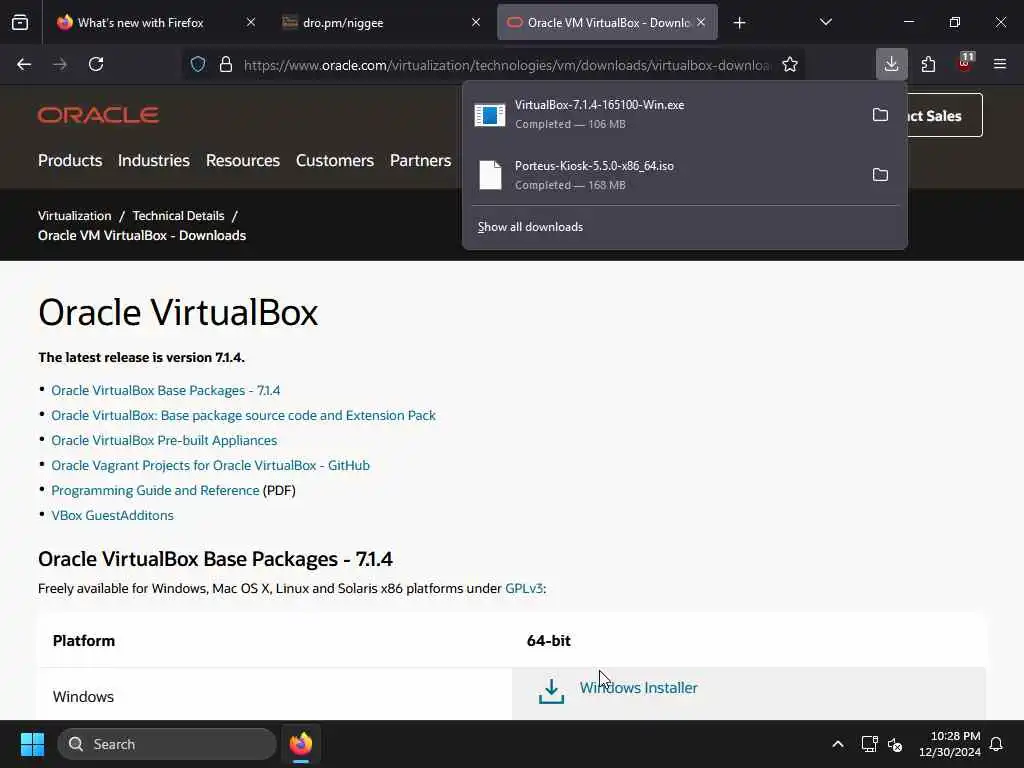The image size is (1024, 768).
Task: Close the Oracle VM VirtualBox tab
Action: (701, 22)
